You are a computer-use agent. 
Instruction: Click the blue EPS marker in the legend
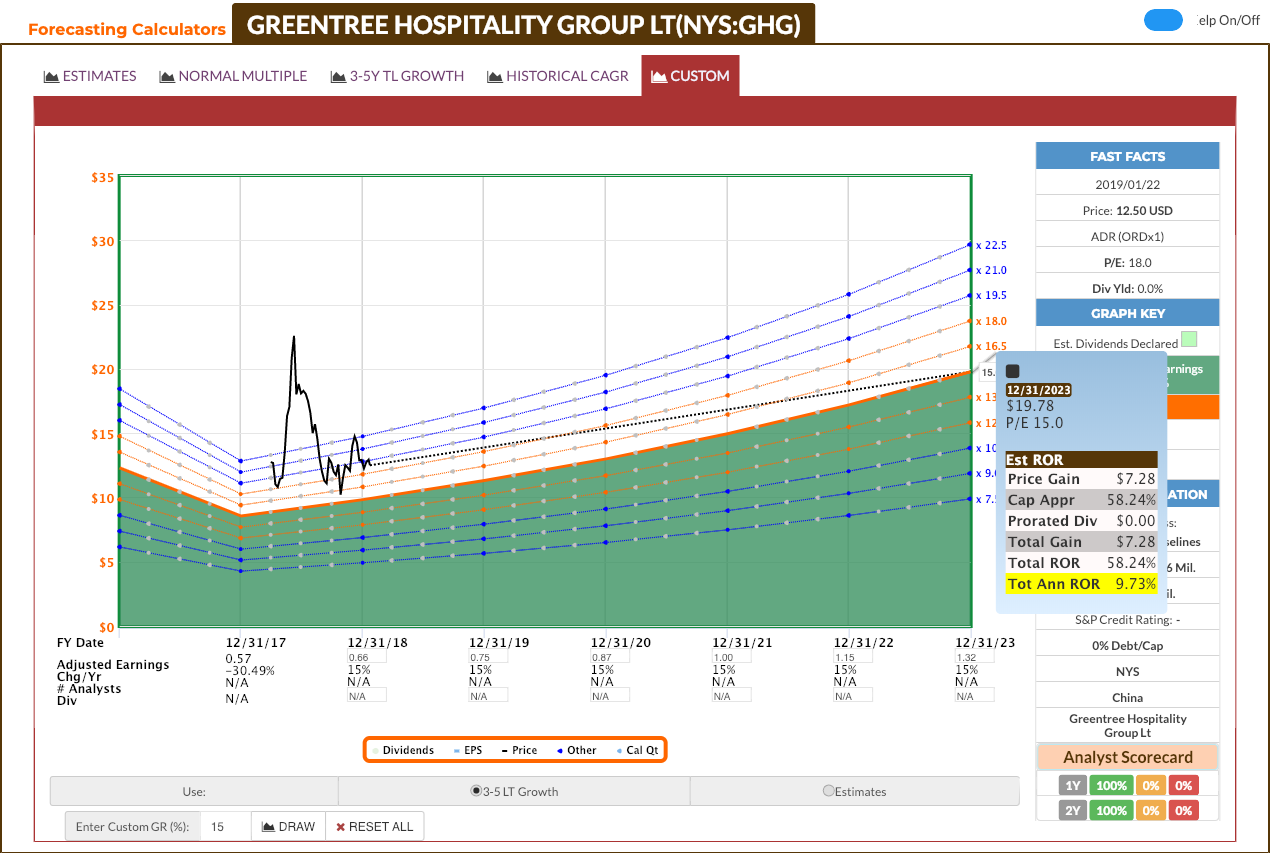[x=456, y=750]
